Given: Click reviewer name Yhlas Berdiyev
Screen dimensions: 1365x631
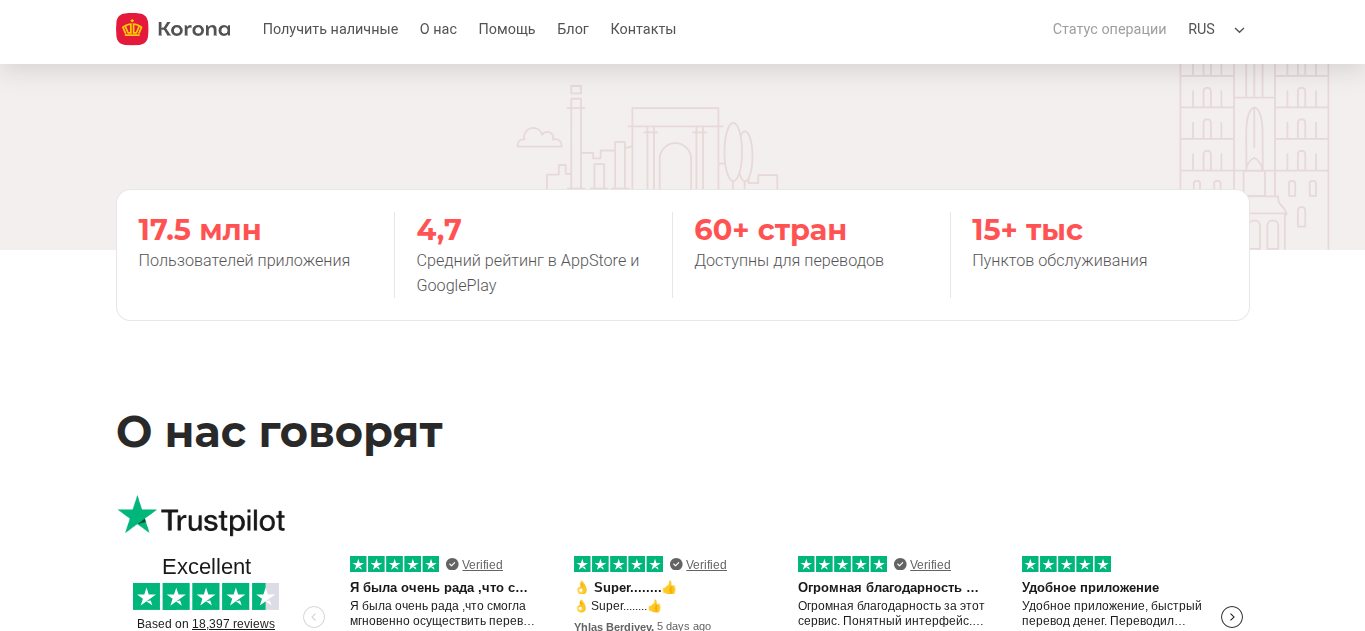Looking at the screenshot, I should pyautogui.click(x=614, y=626).
